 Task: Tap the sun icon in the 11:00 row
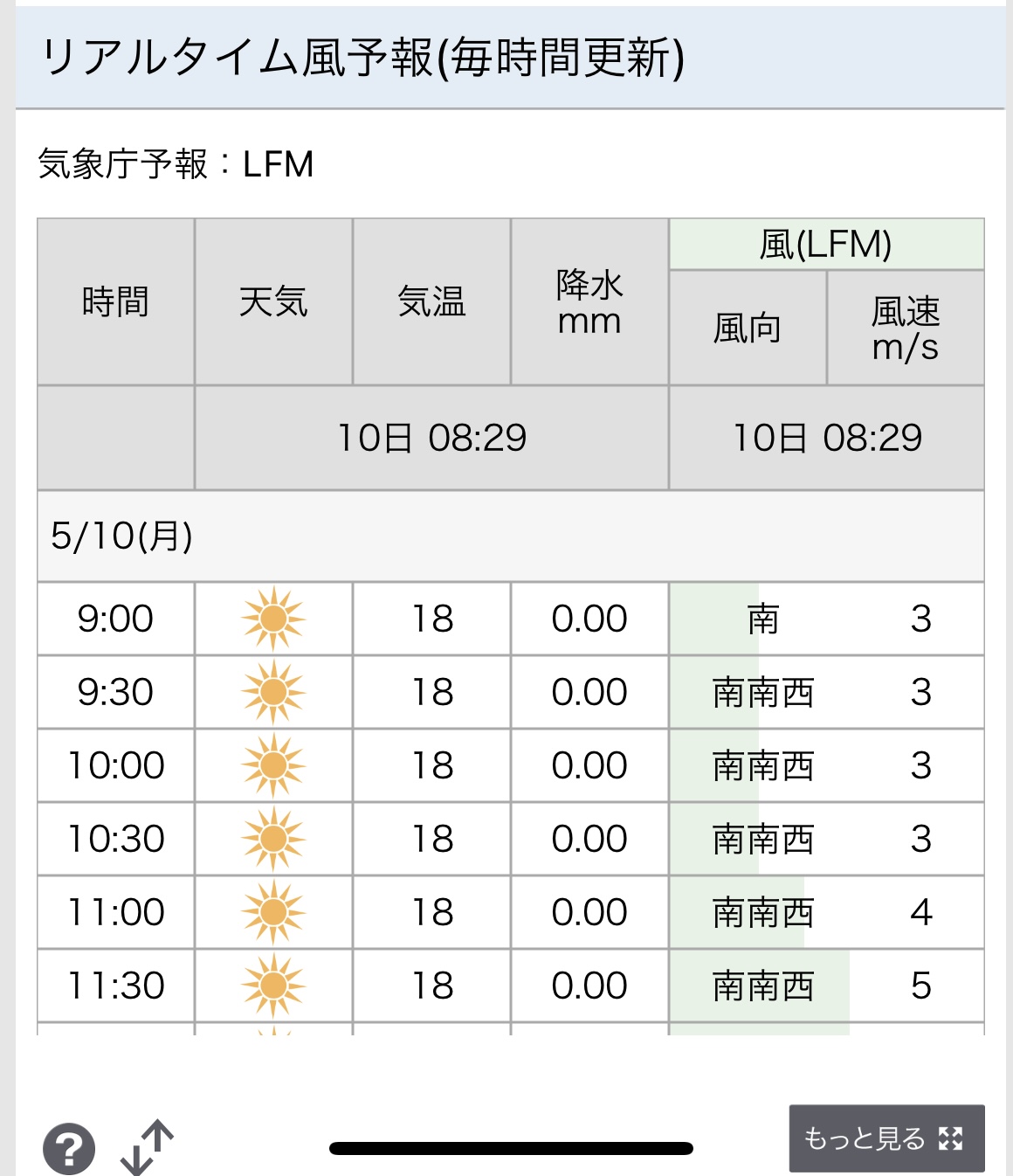(x=273, y=912)
